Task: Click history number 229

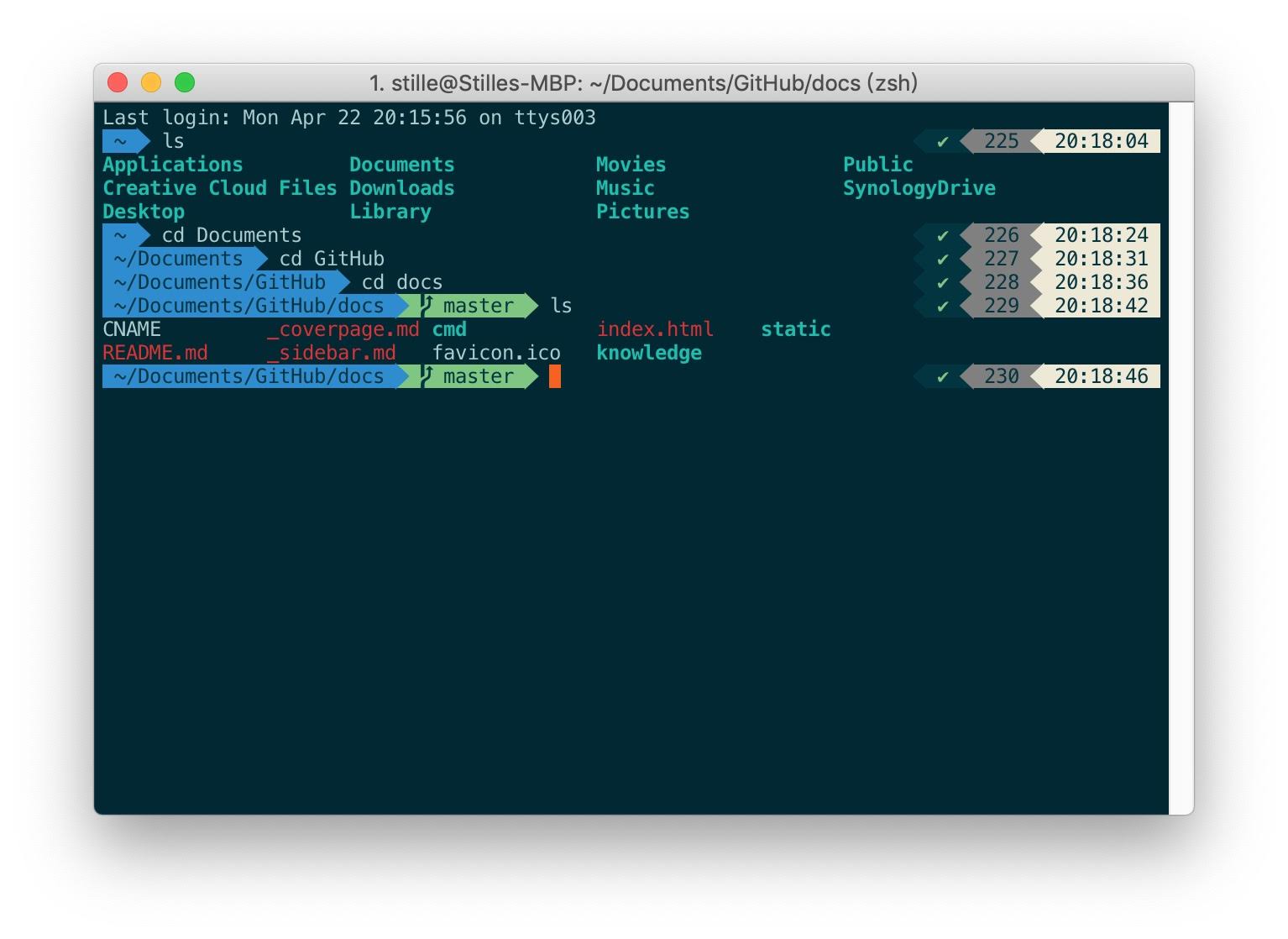Action: tap(1001, 306)
